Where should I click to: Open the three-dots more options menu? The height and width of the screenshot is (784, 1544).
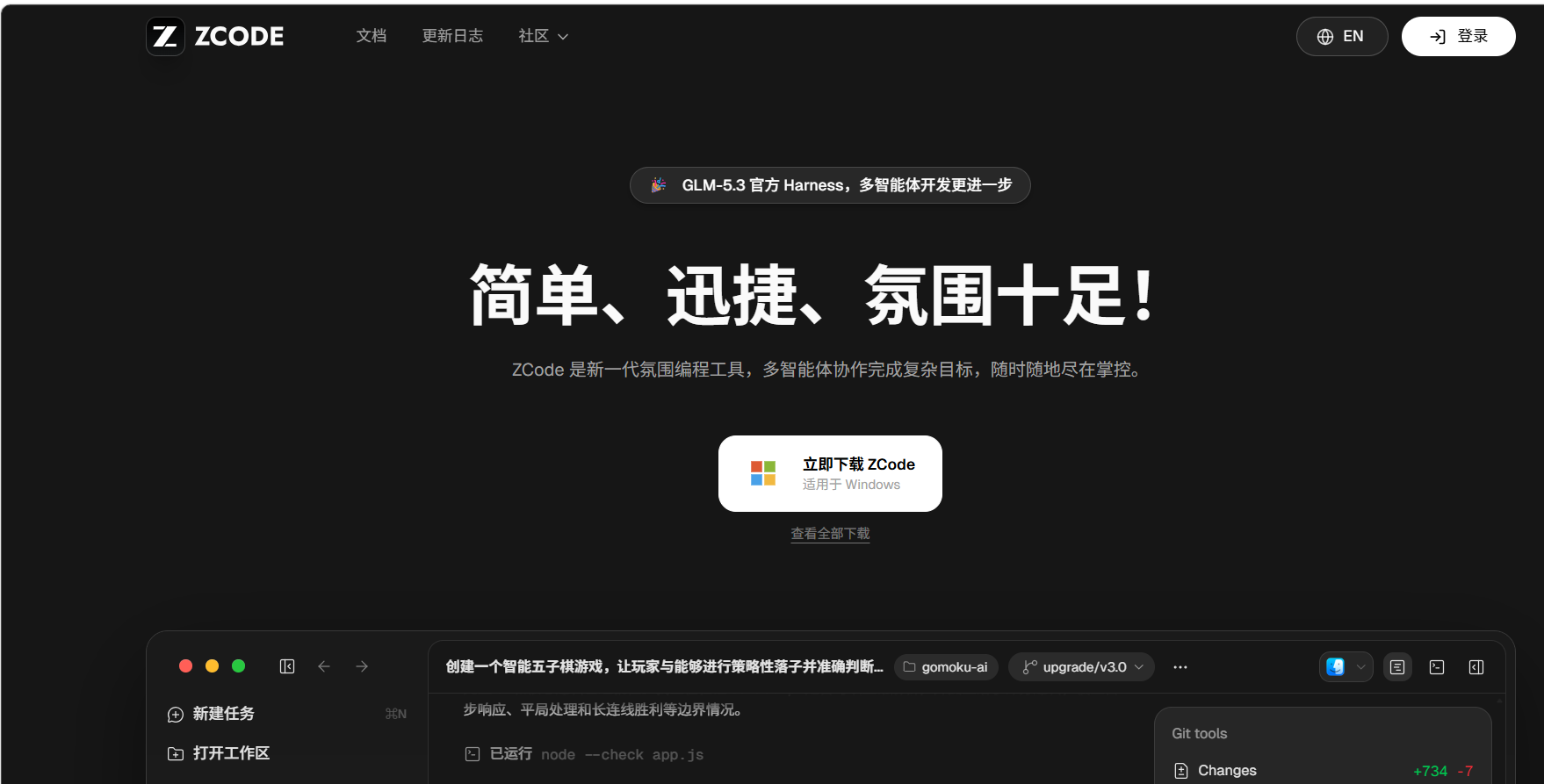pos(1180,667)
